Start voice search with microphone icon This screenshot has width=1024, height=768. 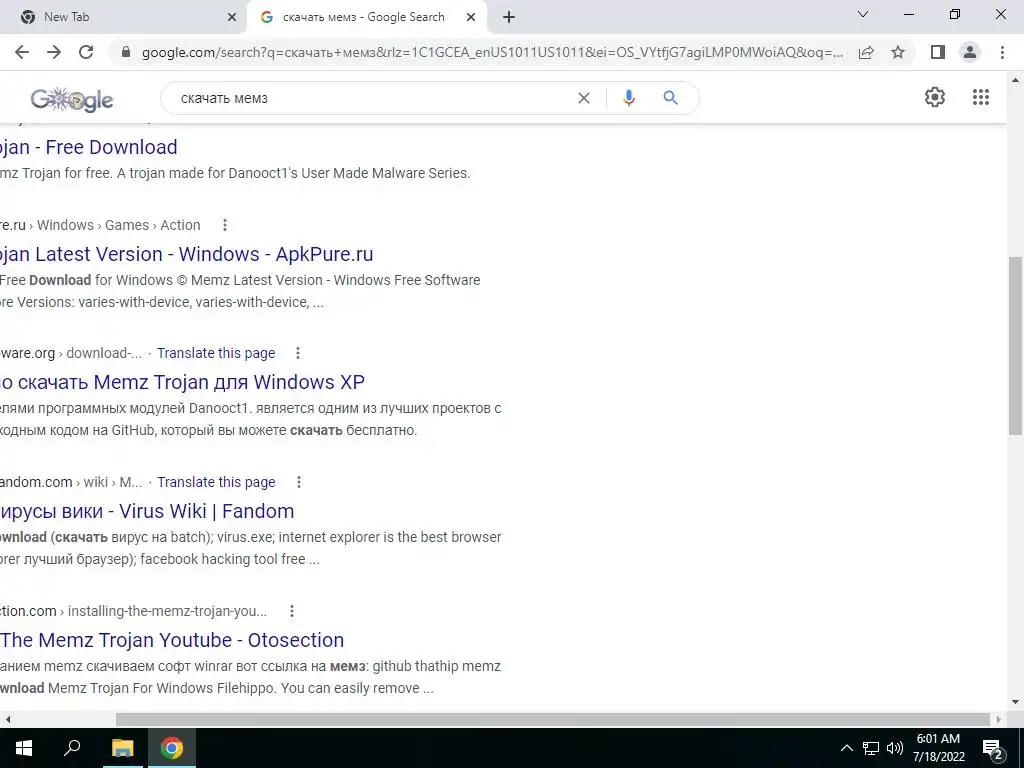click(629, 98)
